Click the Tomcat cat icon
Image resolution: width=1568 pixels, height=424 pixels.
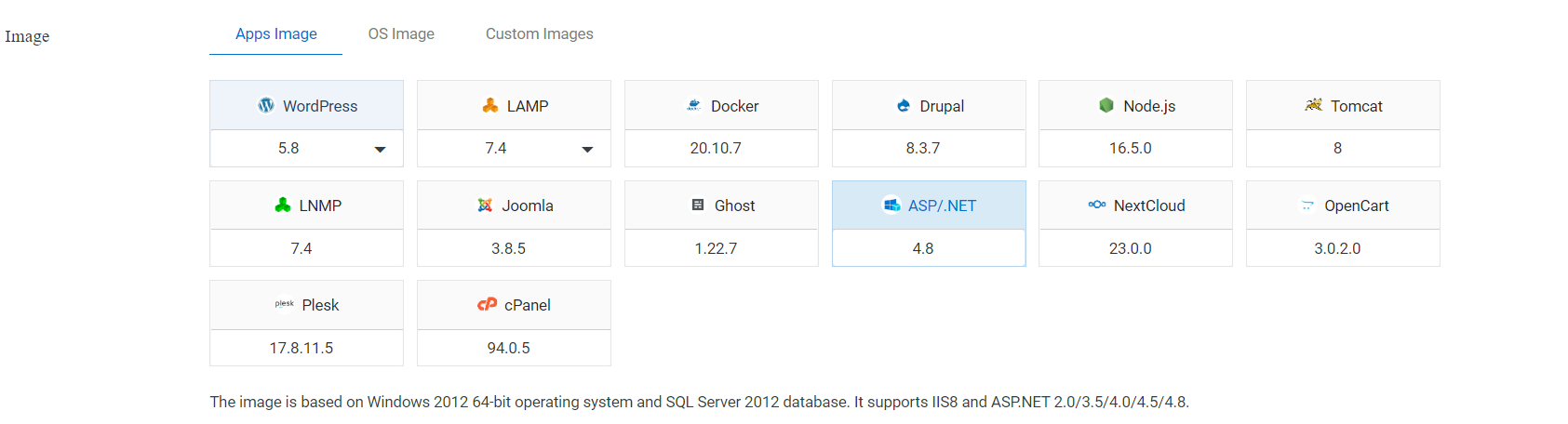pyautogui.click(x=1314, y=105)
